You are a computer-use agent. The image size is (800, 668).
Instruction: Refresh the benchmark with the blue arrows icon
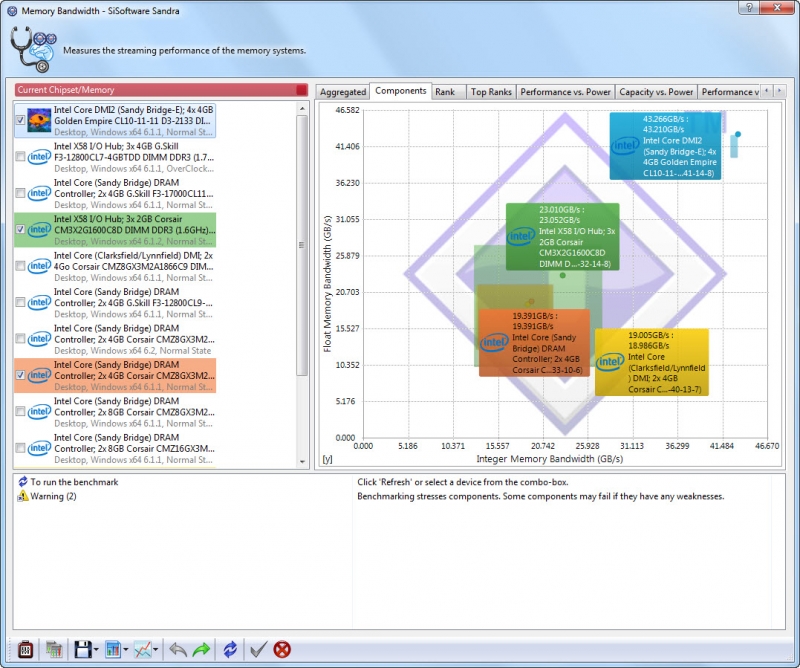pos(230,649)
